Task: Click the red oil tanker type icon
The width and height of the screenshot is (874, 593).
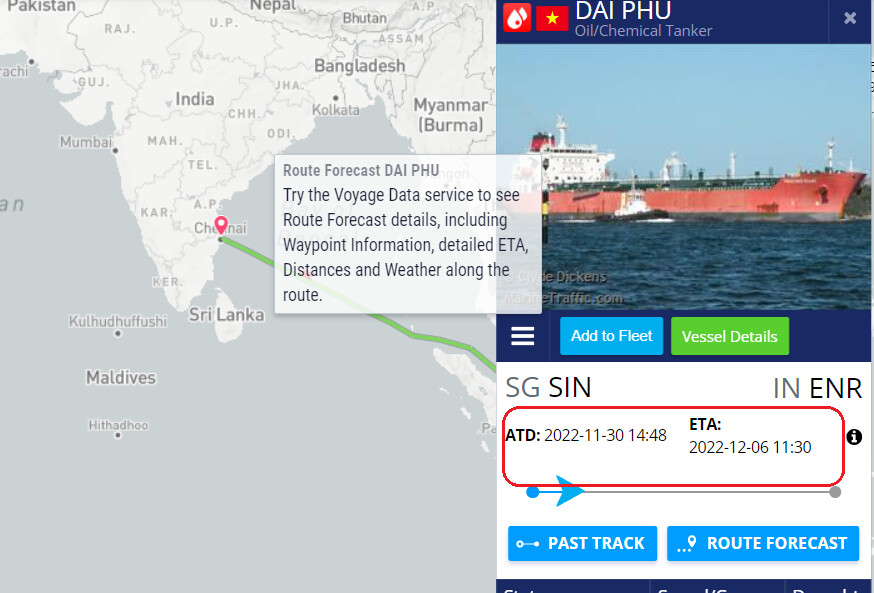Action: 517,18
